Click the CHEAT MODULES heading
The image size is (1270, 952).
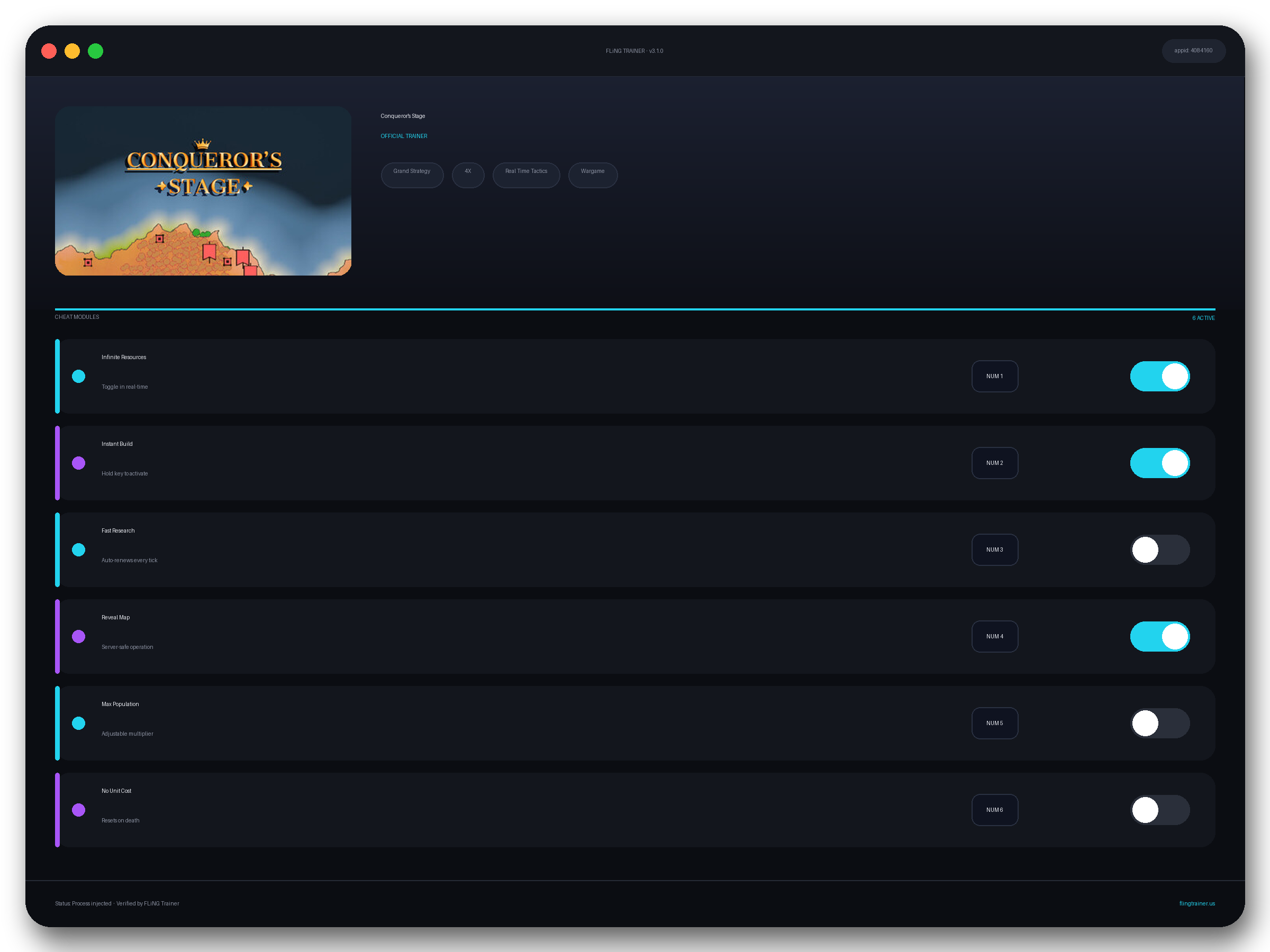click(77, 317)
